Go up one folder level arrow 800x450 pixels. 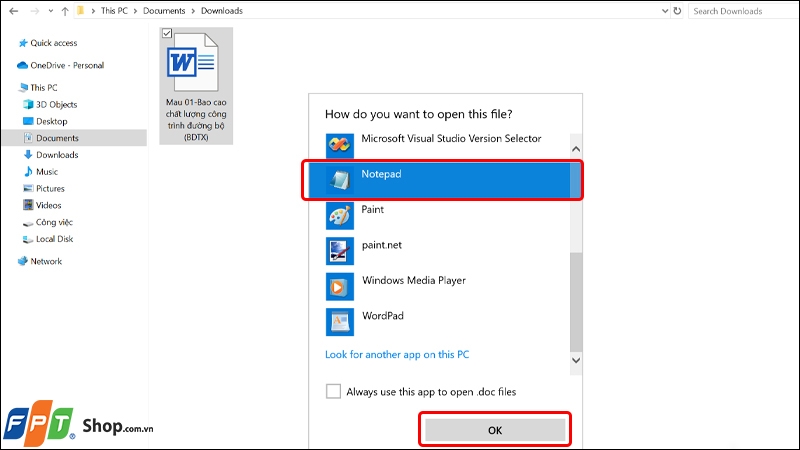pyautogui.click(x=65, y=11)
